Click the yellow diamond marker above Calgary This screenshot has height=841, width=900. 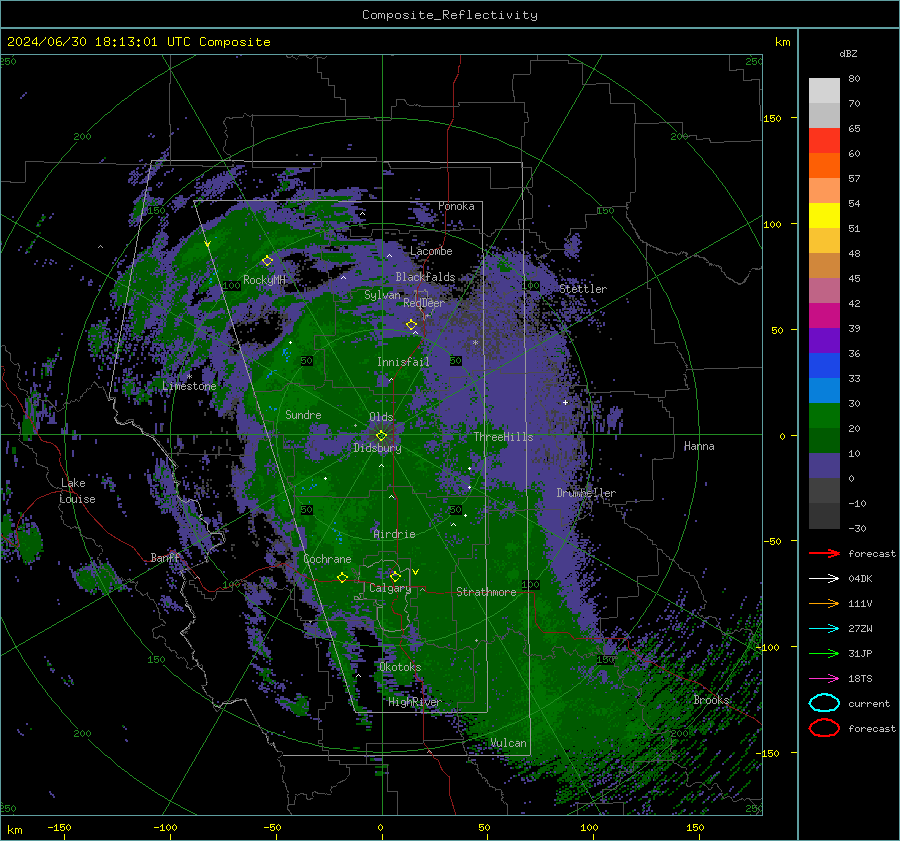395,576
